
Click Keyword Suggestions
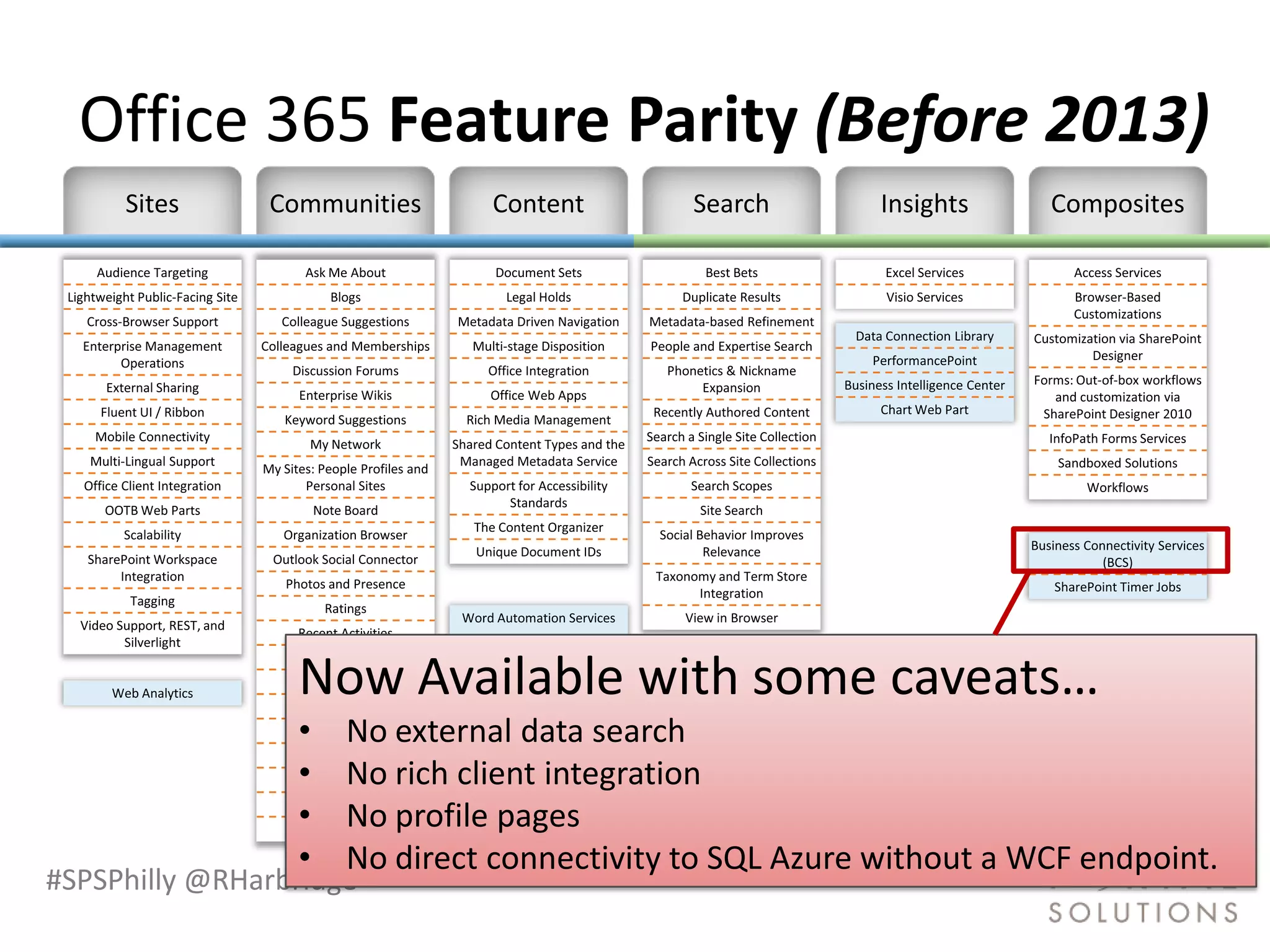tap(345, 420)
